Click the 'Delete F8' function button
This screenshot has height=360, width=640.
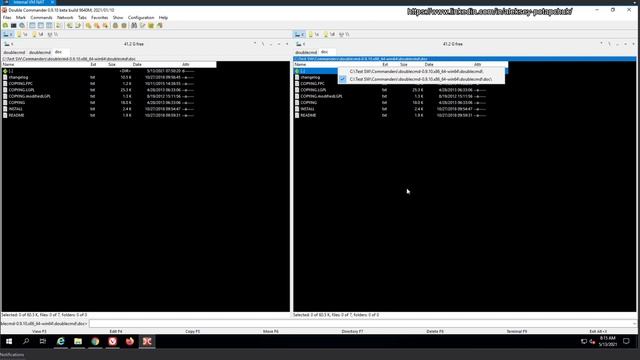pos(435,331)
